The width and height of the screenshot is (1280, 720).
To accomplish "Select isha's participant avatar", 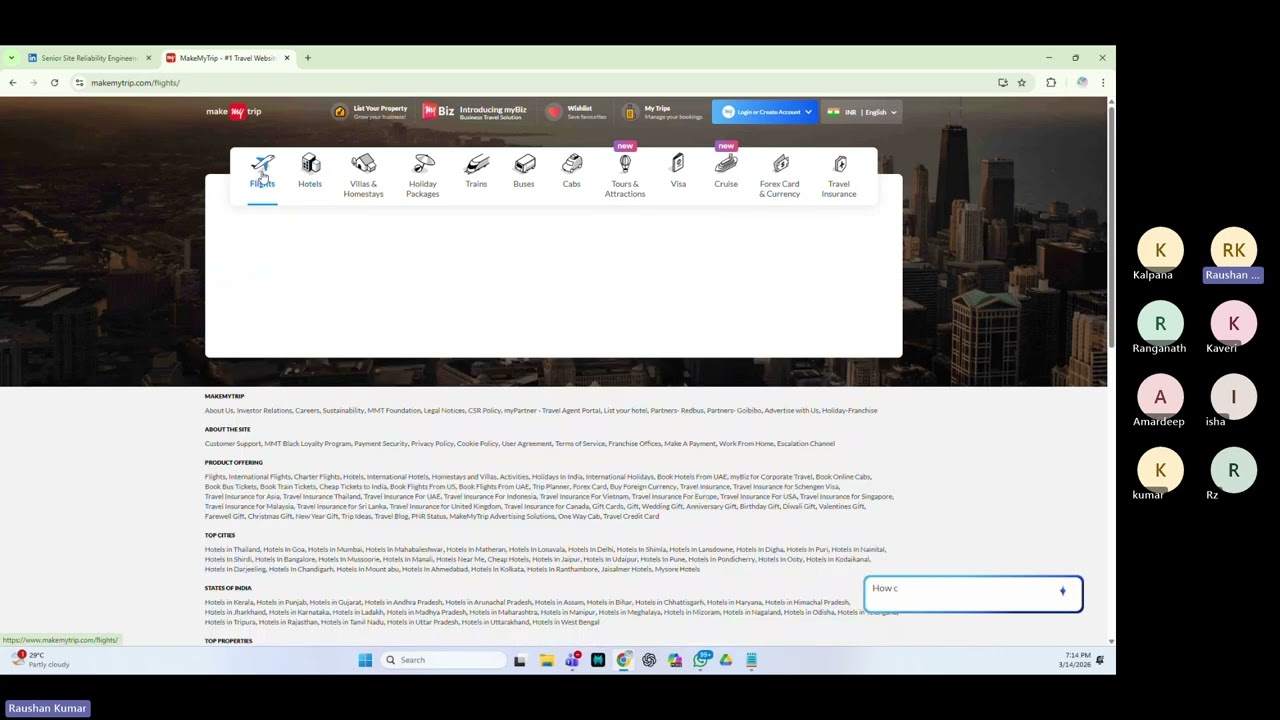I will click(x=1233, y=397).
